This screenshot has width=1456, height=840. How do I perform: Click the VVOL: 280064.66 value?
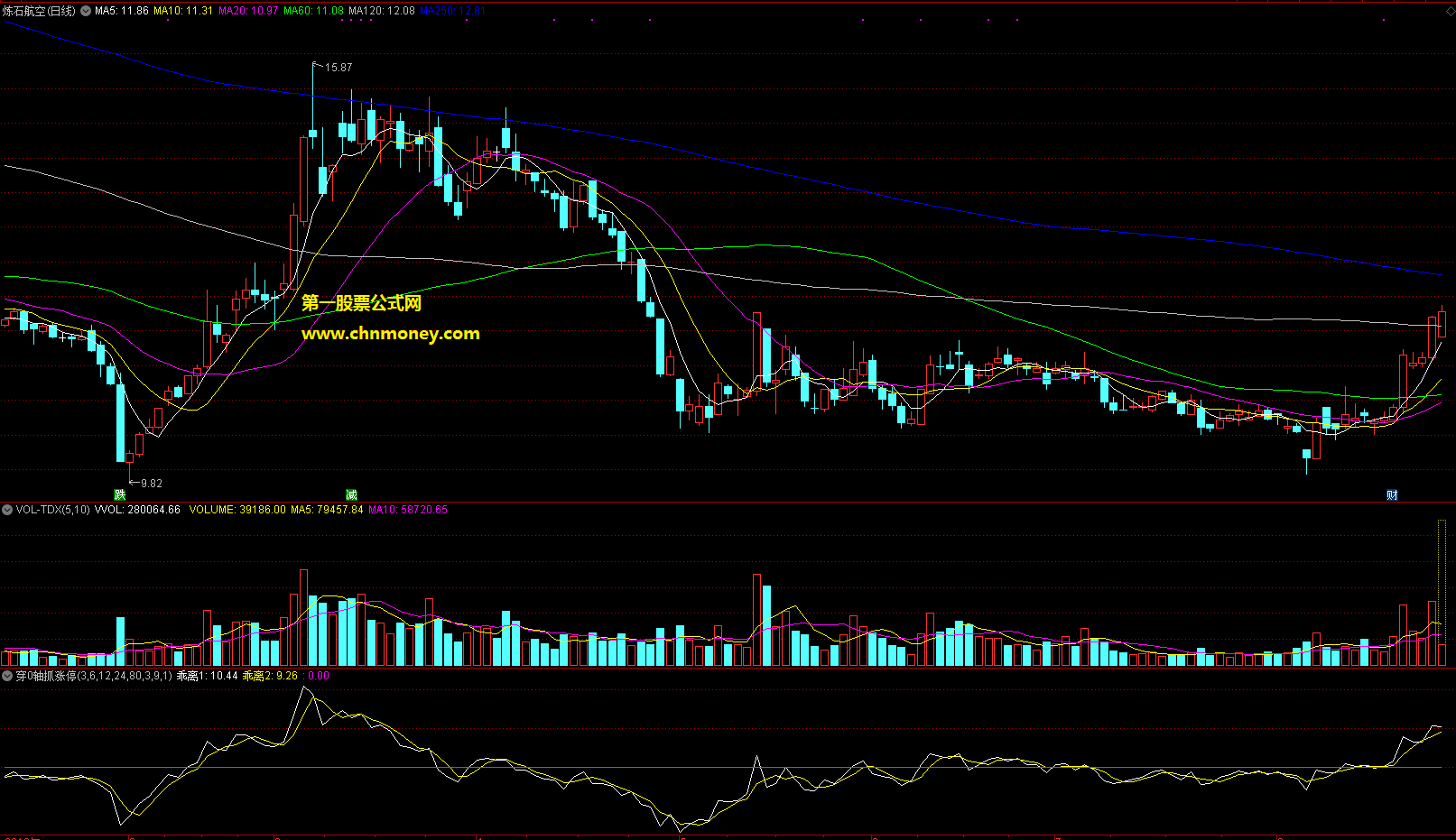click(137, 510)
